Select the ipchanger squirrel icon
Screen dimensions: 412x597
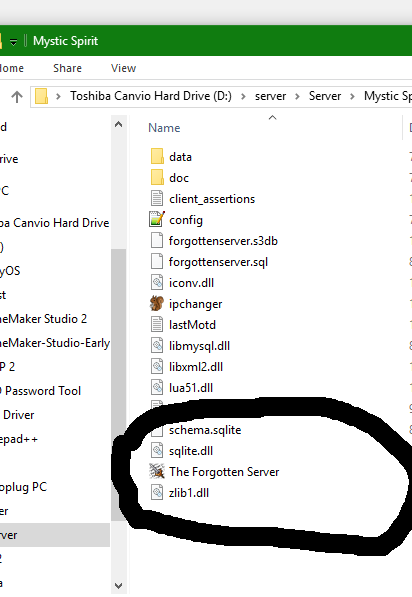[x=156, y=303]
